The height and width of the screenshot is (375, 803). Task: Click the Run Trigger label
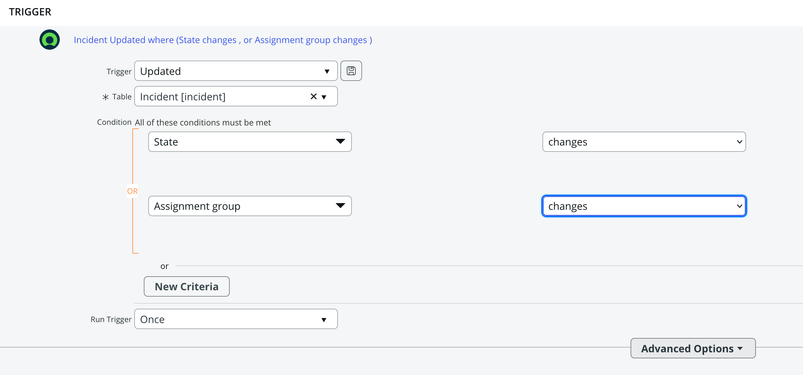(111, 319)
